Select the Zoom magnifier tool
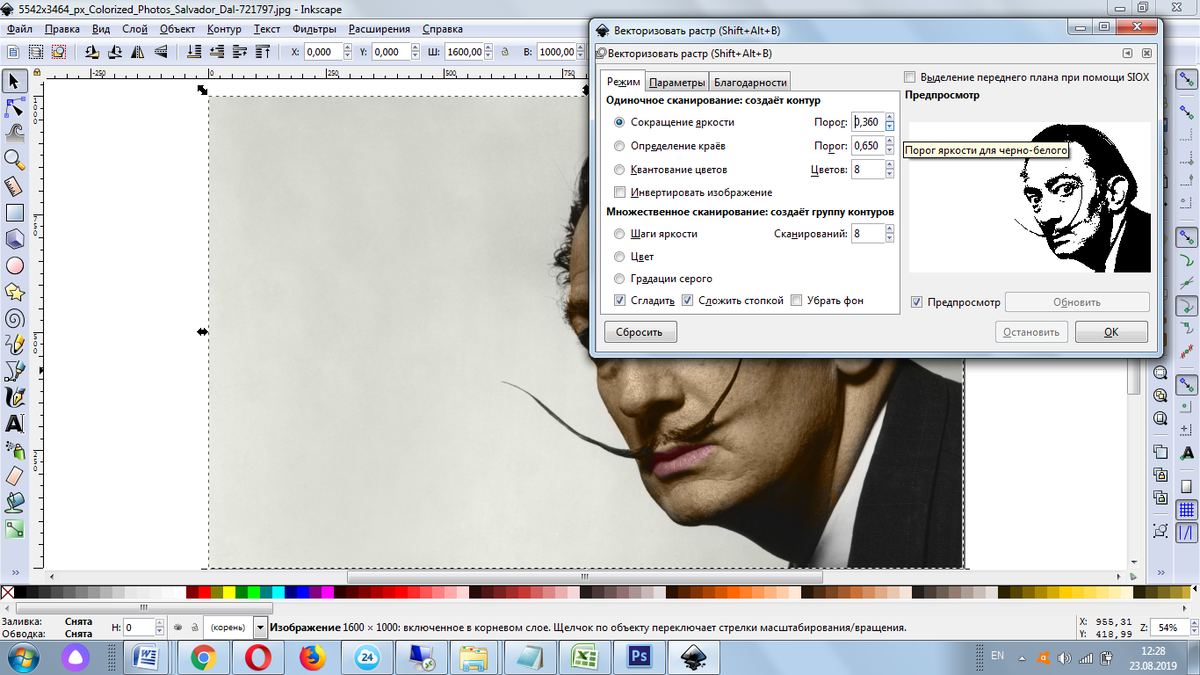Image resolution: width=1200 pixels, height=675 pixels. (x=15, y=160)
